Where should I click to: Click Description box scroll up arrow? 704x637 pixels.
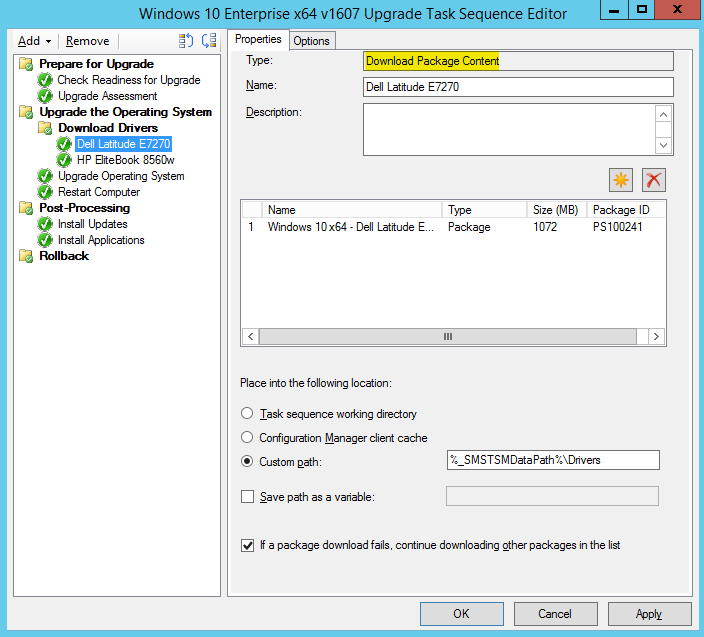[x=664, y=114]
